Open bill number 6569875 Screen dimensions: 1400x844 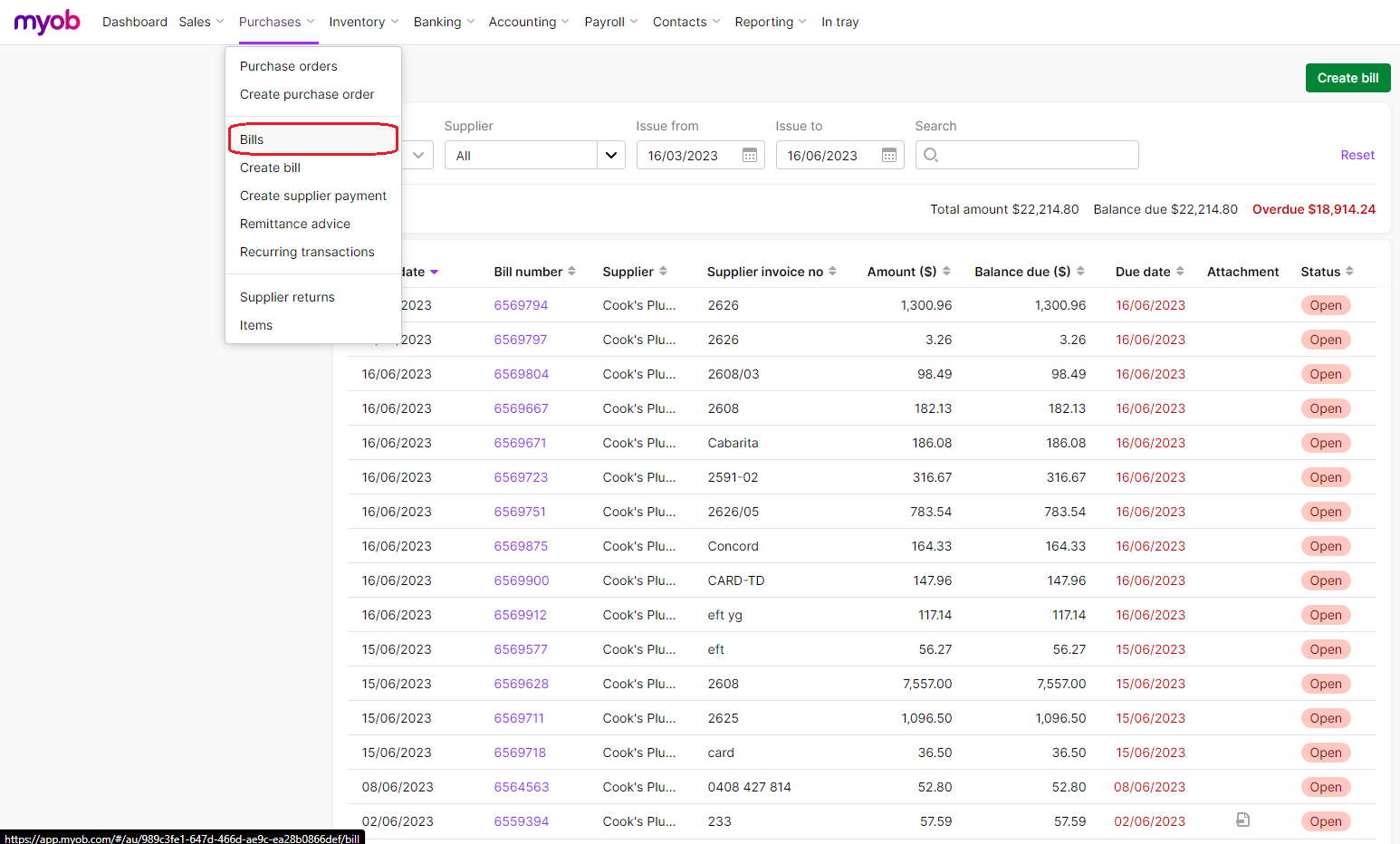click(521, 546)
